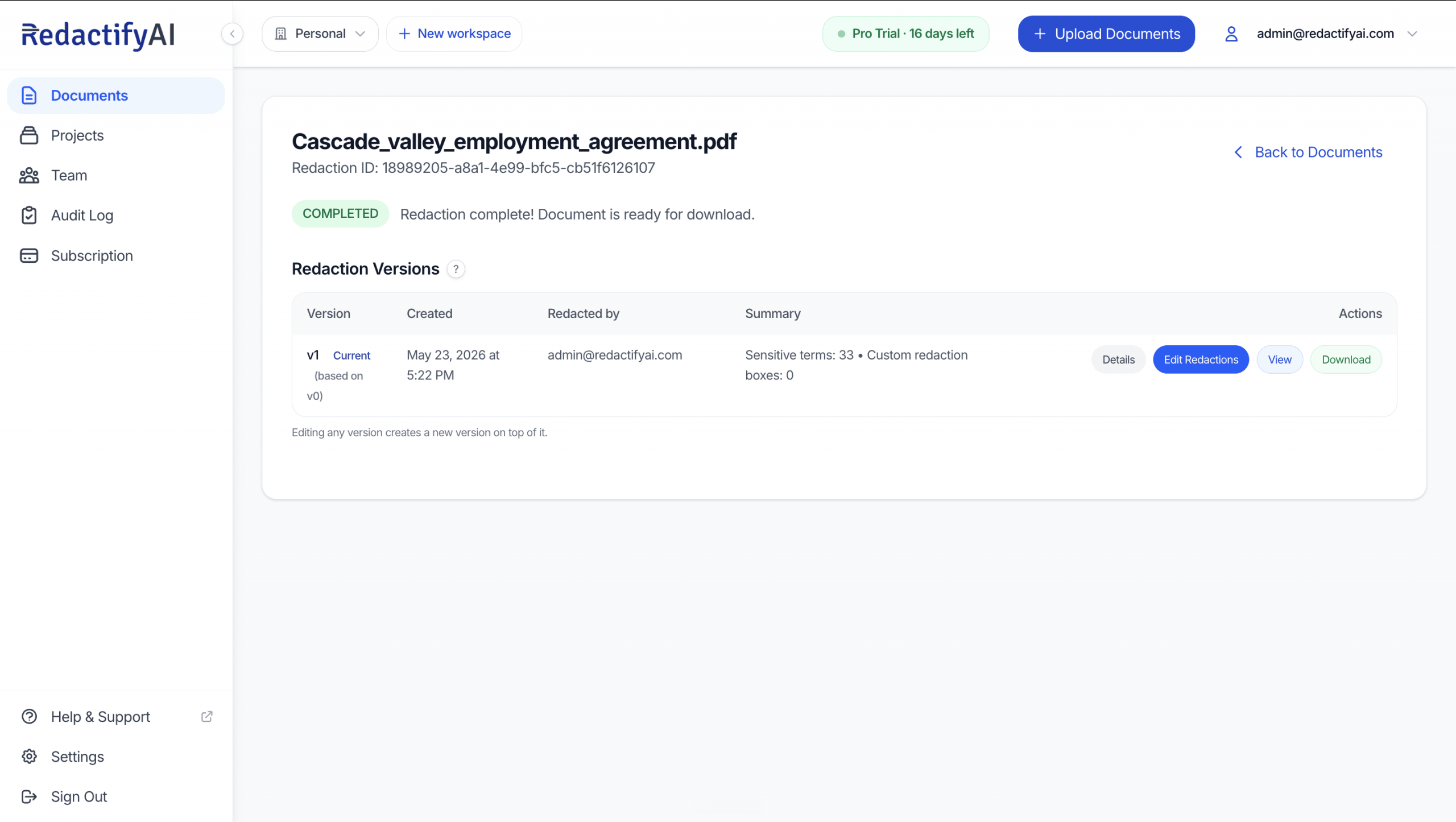Click the Redacted by column header

pyautogui.click(x=584, y=313)
